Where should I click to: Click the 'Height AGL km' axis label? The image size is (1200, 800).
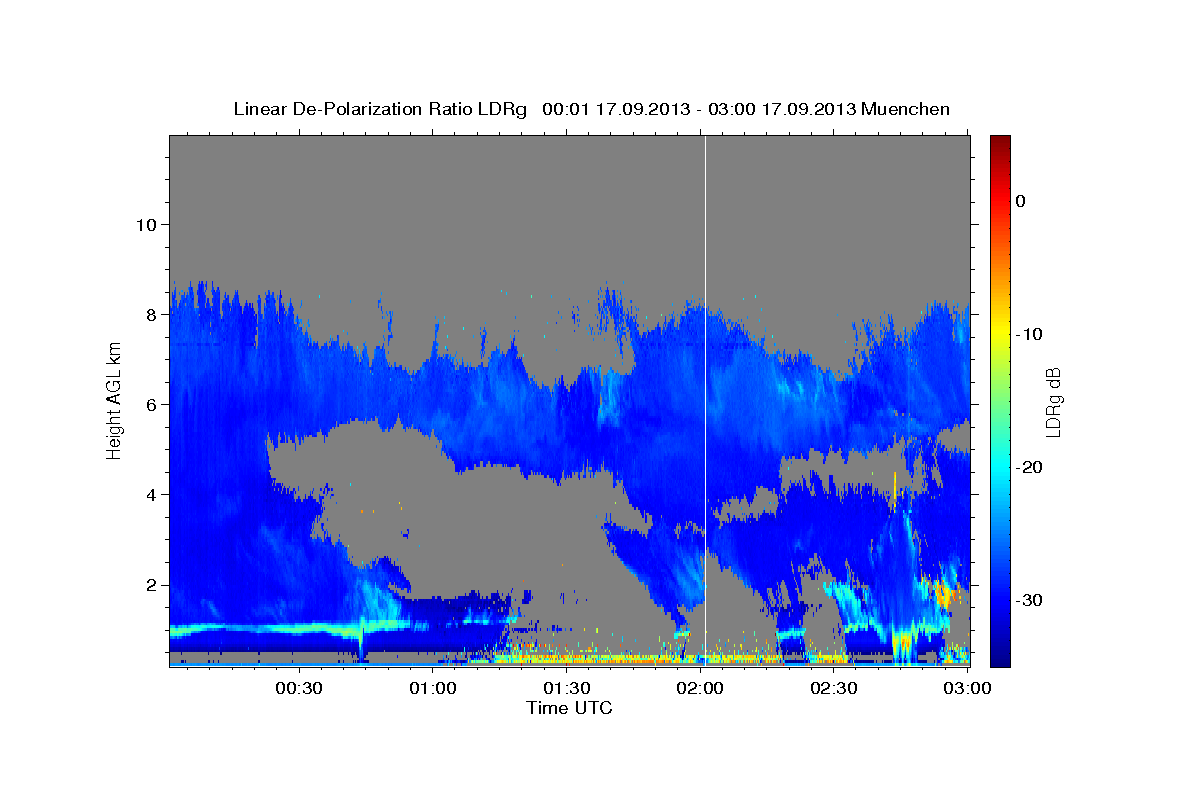click(114, 401)
